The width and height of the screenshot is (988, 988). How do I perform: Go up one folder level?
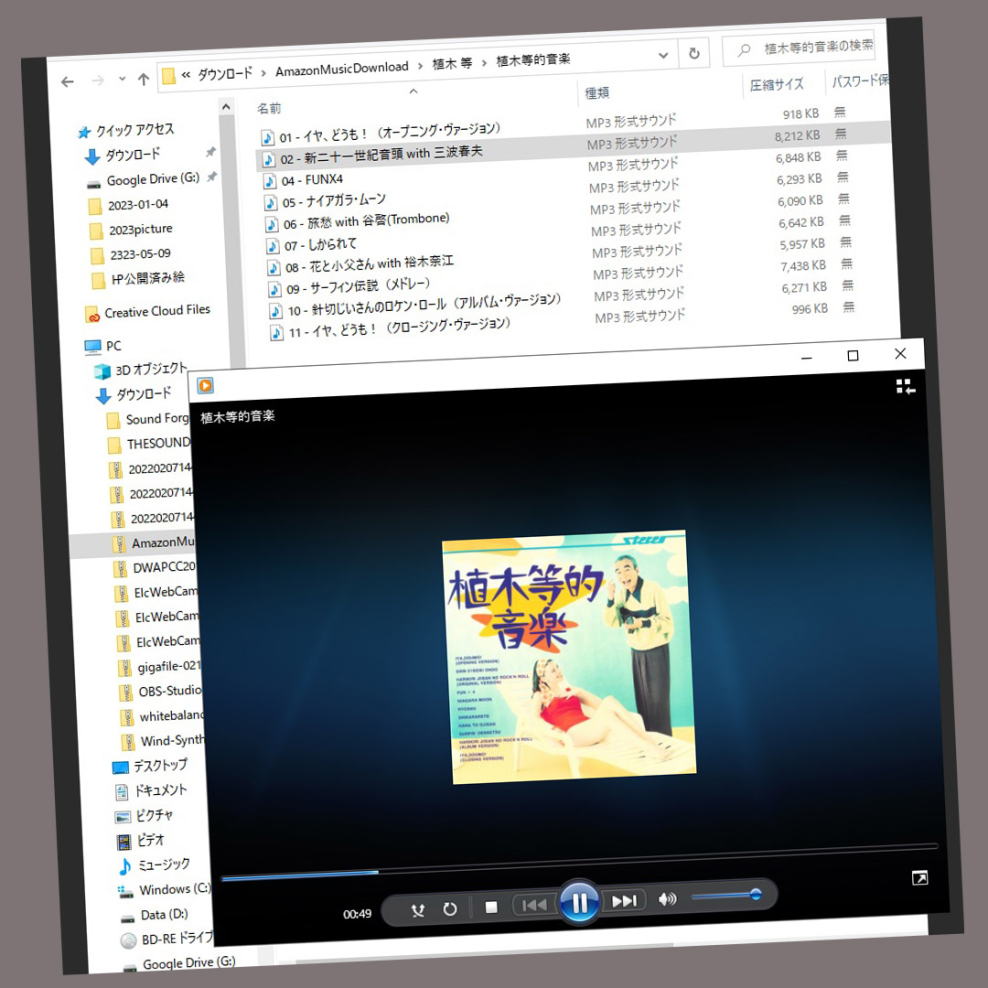click(144, 79)
